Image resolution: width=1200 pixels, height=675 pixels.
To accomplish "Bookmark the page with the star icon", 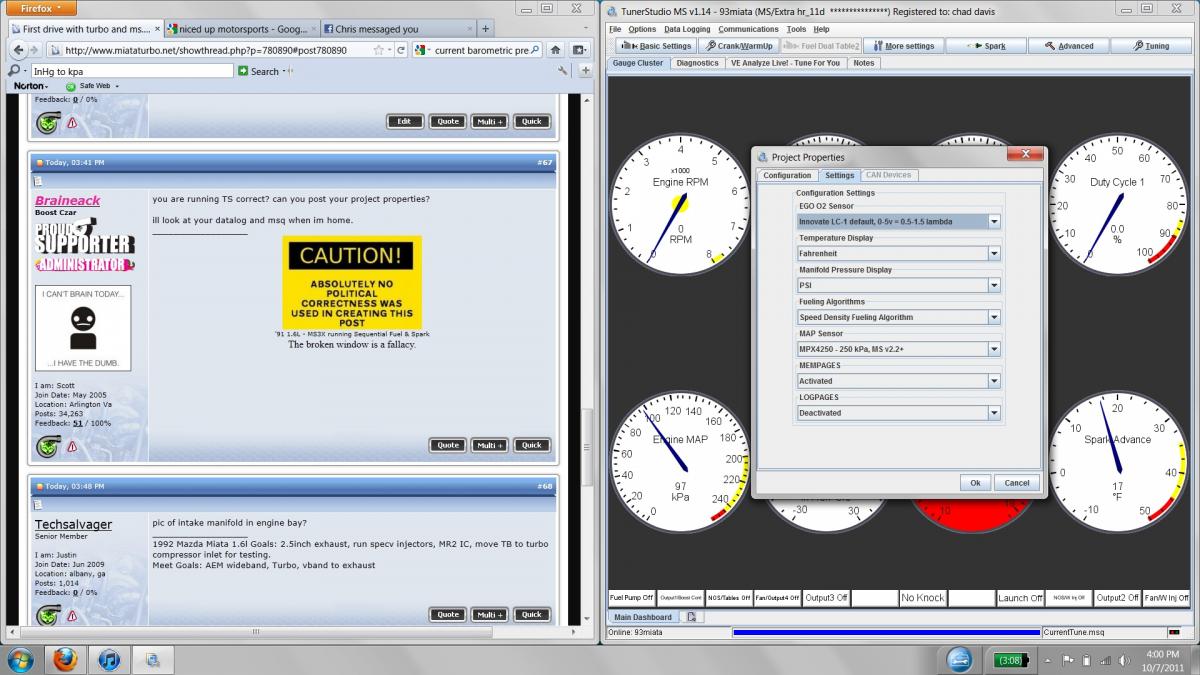I will [x=378, y=50].
